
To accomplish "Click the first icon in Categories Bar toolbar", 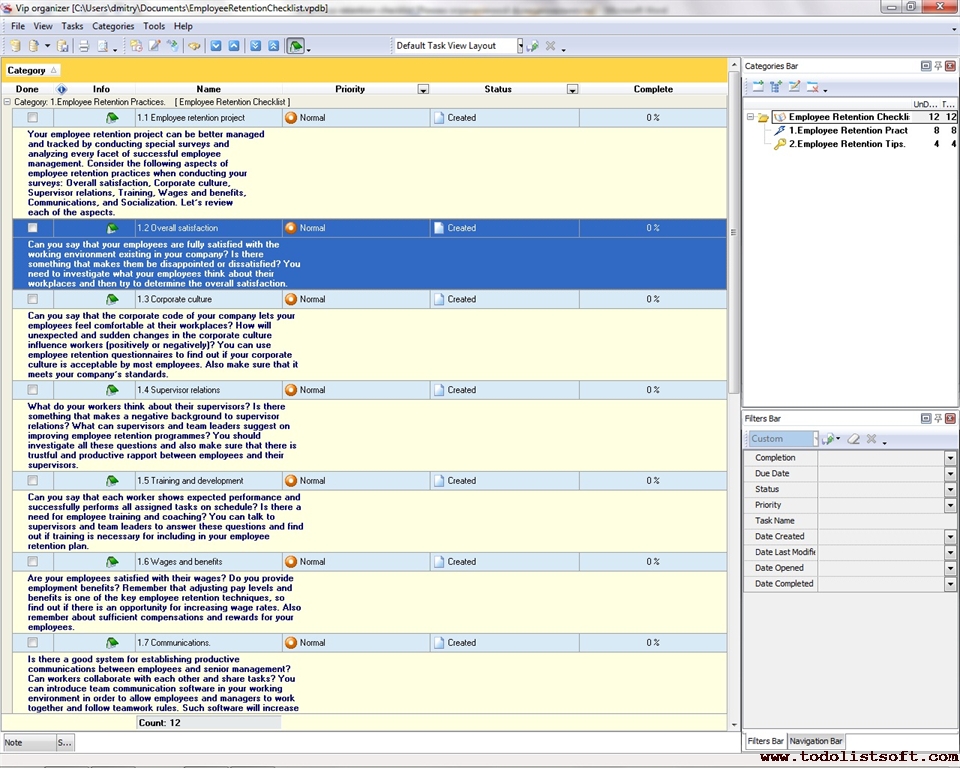I will pyautogui.click(x=758, y=87).
